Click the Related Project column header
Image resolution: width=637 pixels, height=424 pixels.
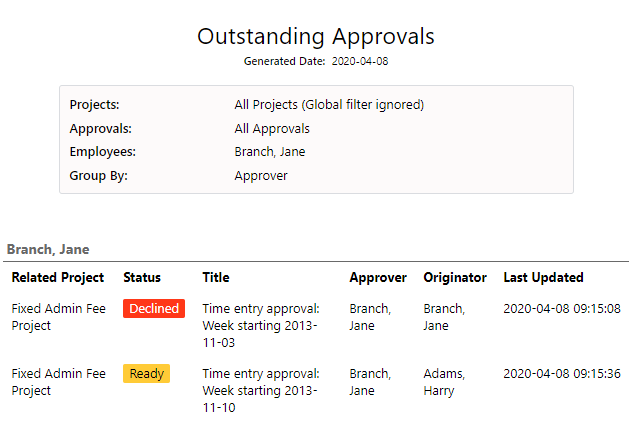[x=58, y=277]
